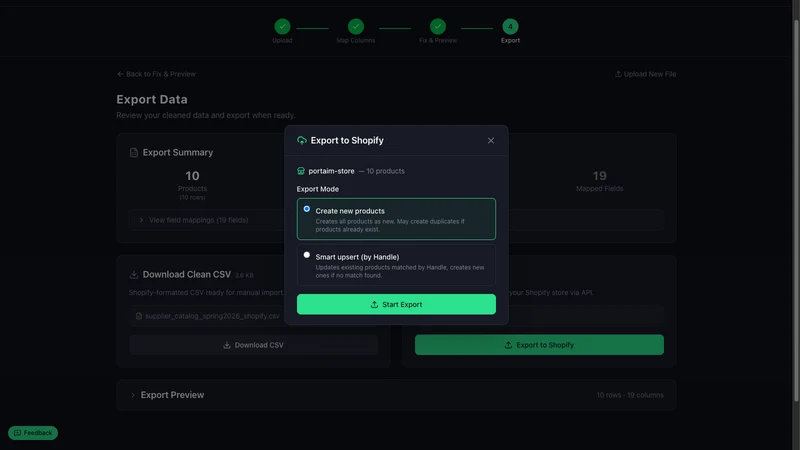
Task: Click supplier_catalog_spring2026_shopify.csv file name
Action: click(x=212, y=316)
